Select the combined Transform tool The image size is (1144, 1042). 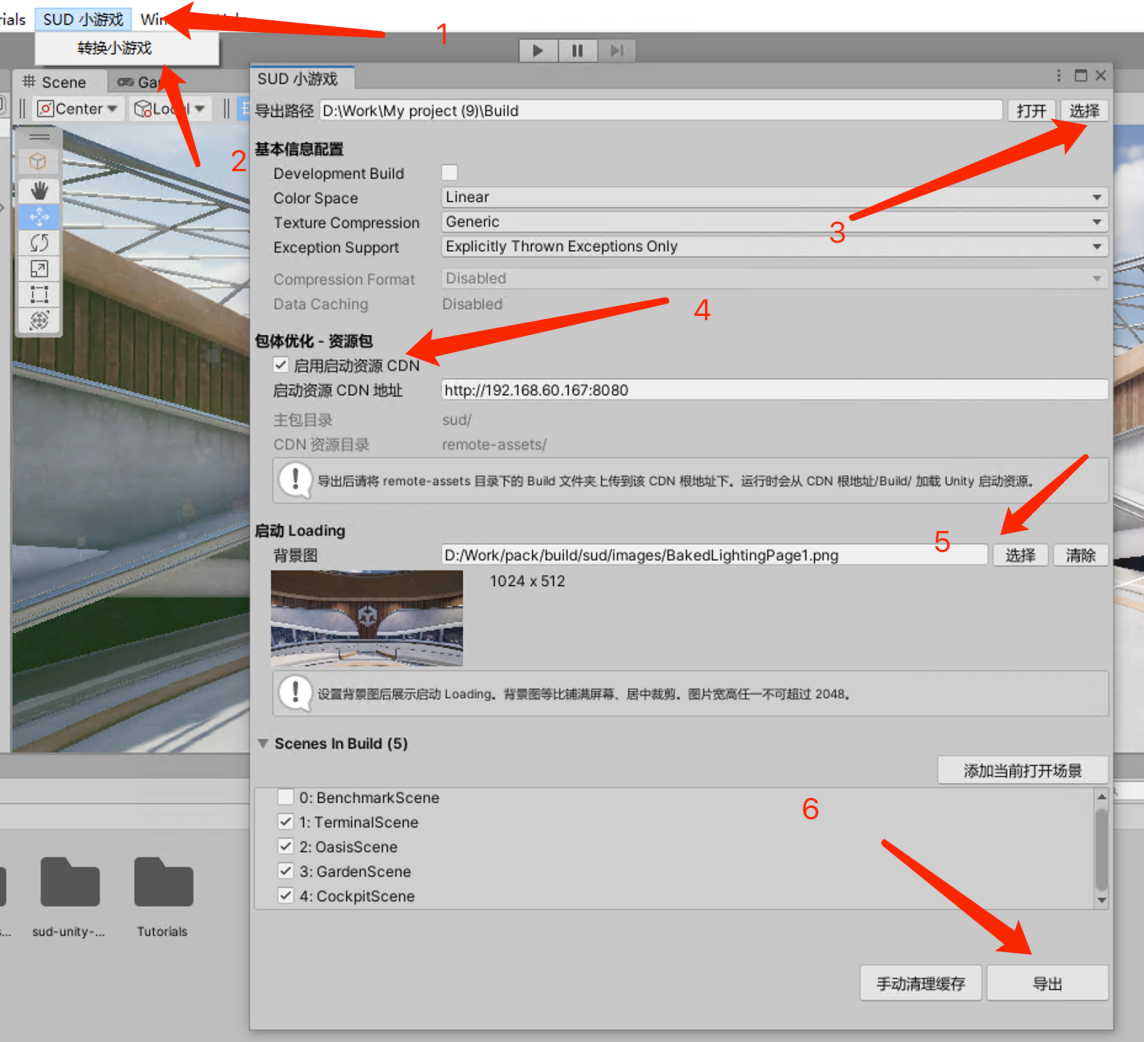39,320
